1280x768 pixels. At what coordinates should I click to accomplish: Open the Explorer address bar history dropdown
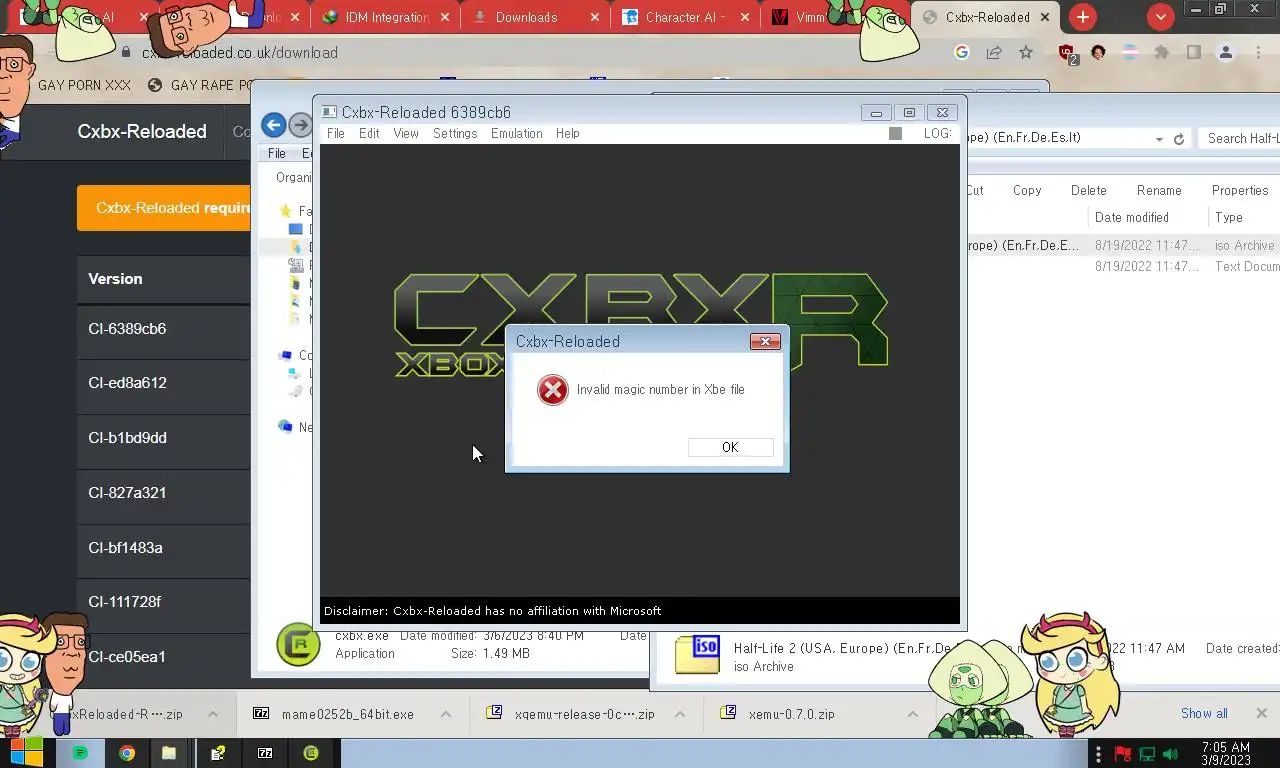(x=1159, y=139)
